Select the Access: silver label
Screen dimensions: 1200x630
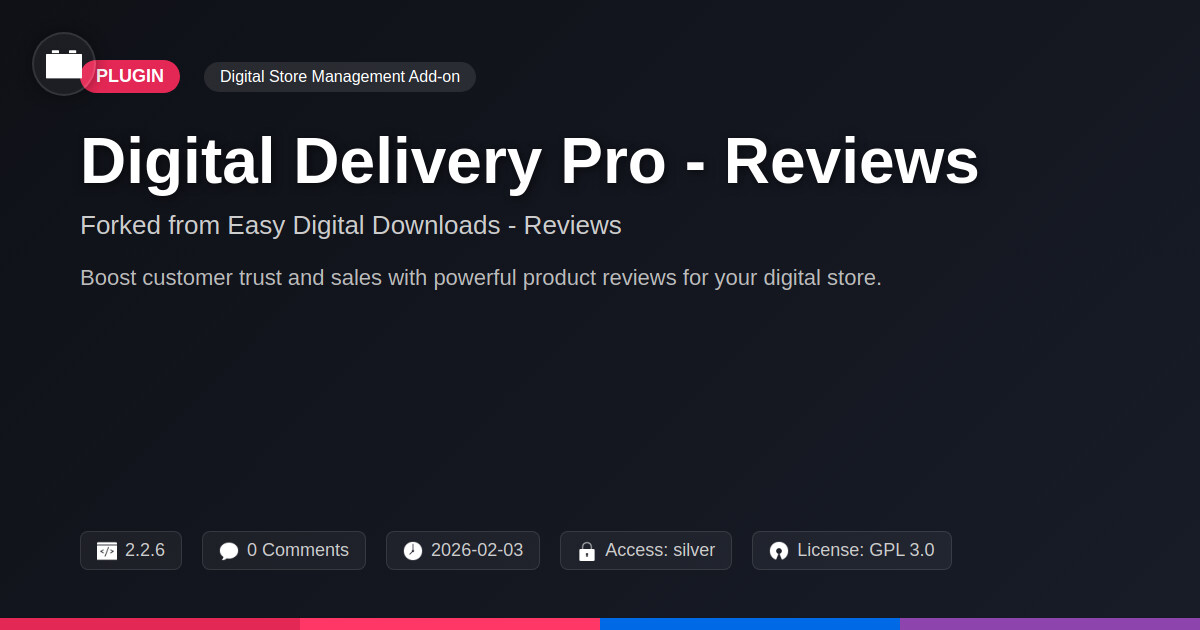(x=660, y=550)
